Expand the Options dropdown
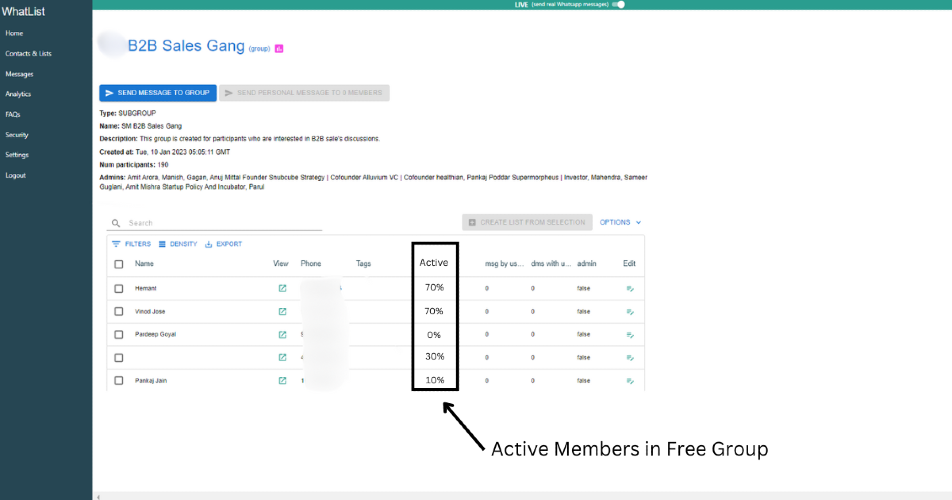Screen dimensions: 952x500 pyautogui.click(x=620, y=223)
